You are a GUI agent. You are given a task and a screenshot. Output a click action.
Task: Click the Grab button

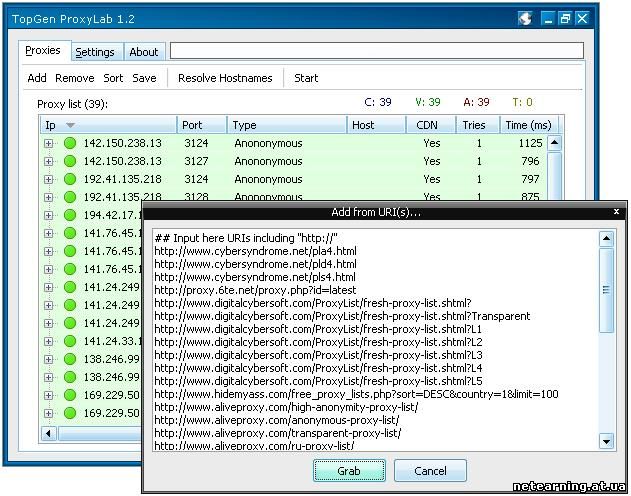pos(349,471)
